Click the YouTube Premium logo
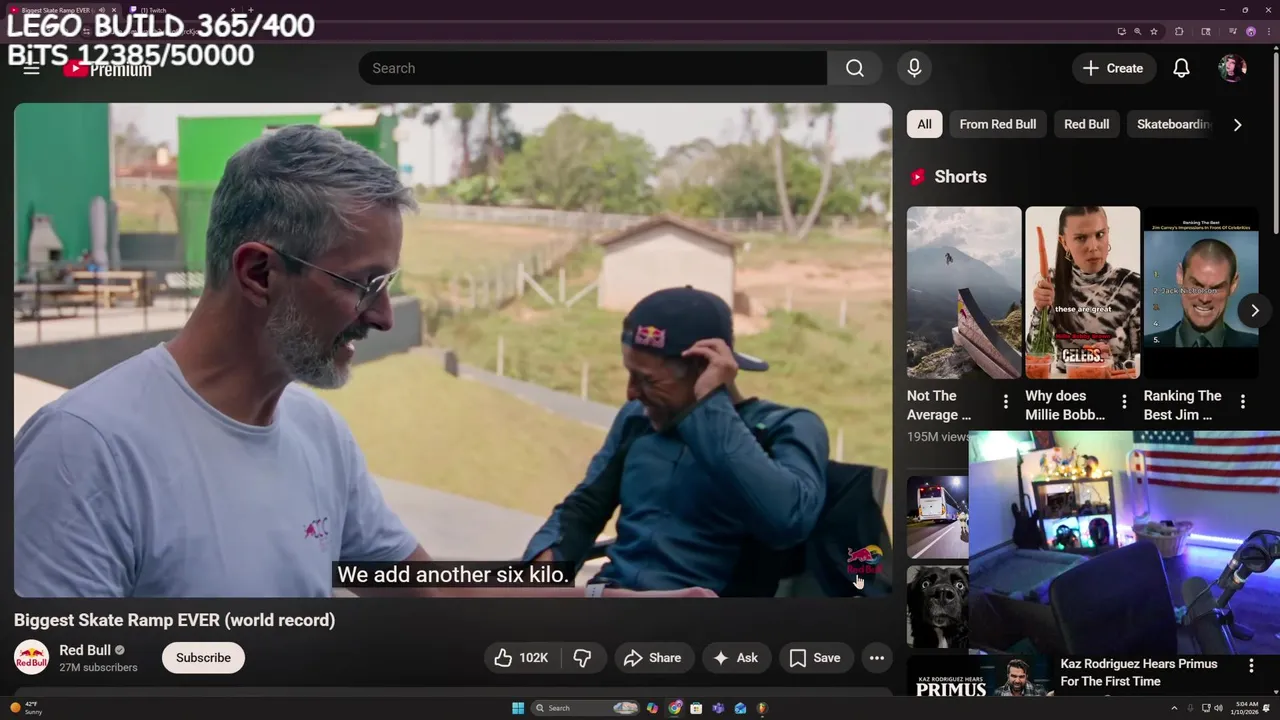This screenshot has width=1280, height=720. pos(107,69)
